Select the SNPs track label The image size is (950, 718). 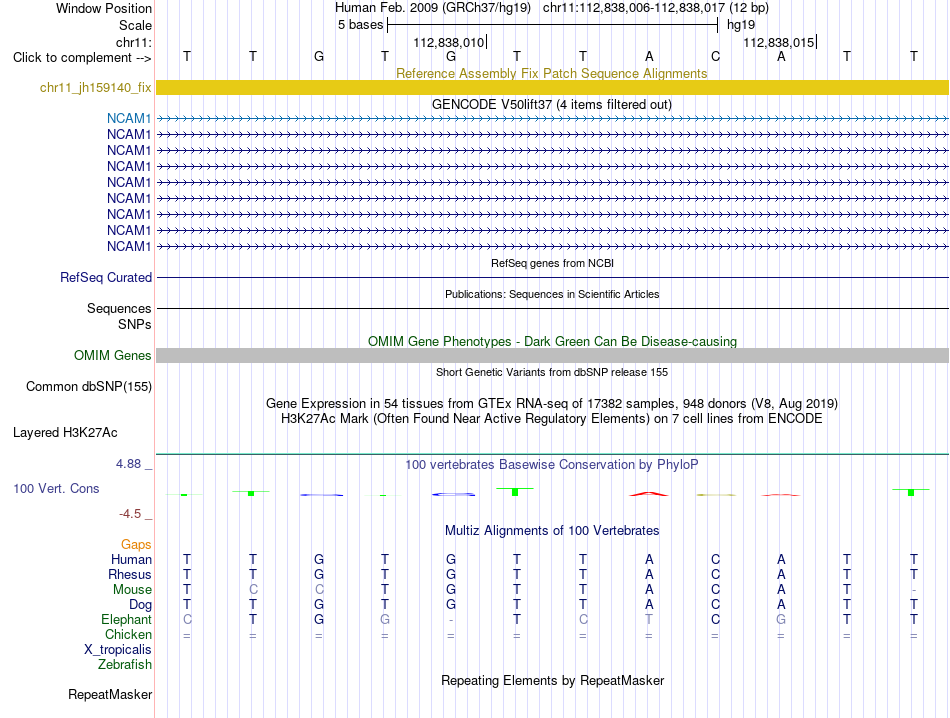pos(135,324)
